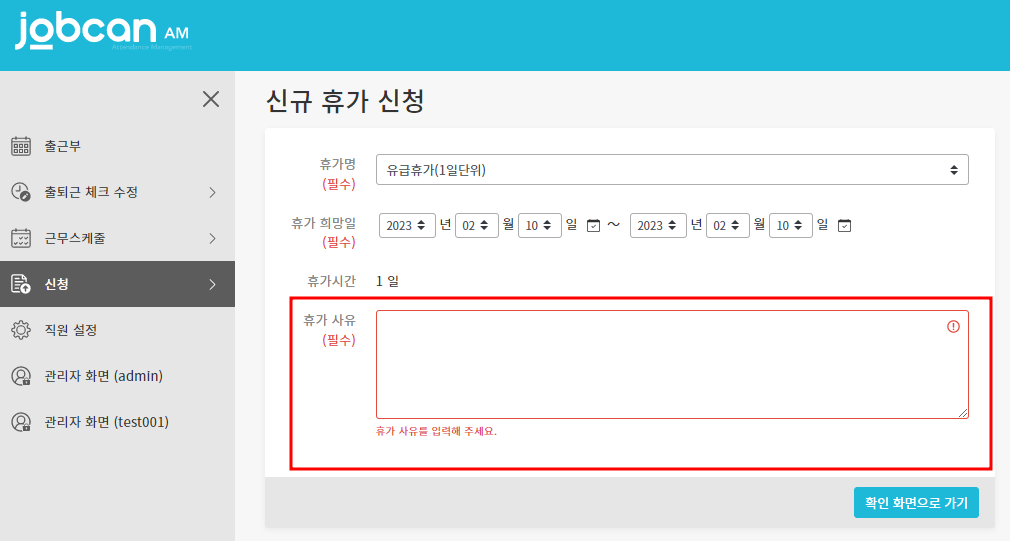This screenshot has width=1010, height=541.
Task: Expand the 근무스케줄 submenu arrow
Action: (x=212, y=238)
